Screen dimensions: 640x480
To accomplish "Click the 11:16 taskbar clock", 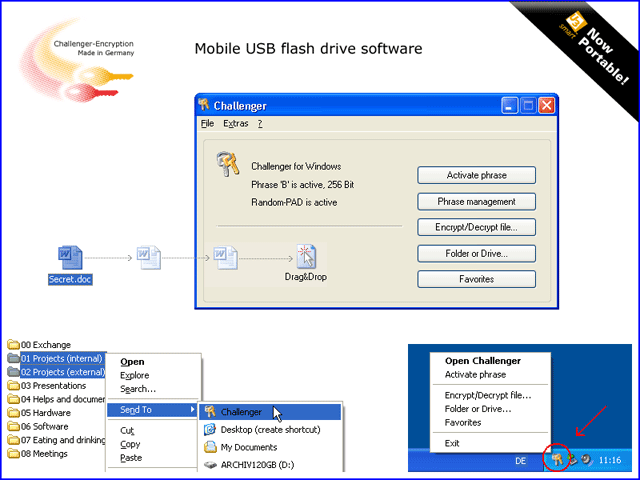I will [610, 460].
